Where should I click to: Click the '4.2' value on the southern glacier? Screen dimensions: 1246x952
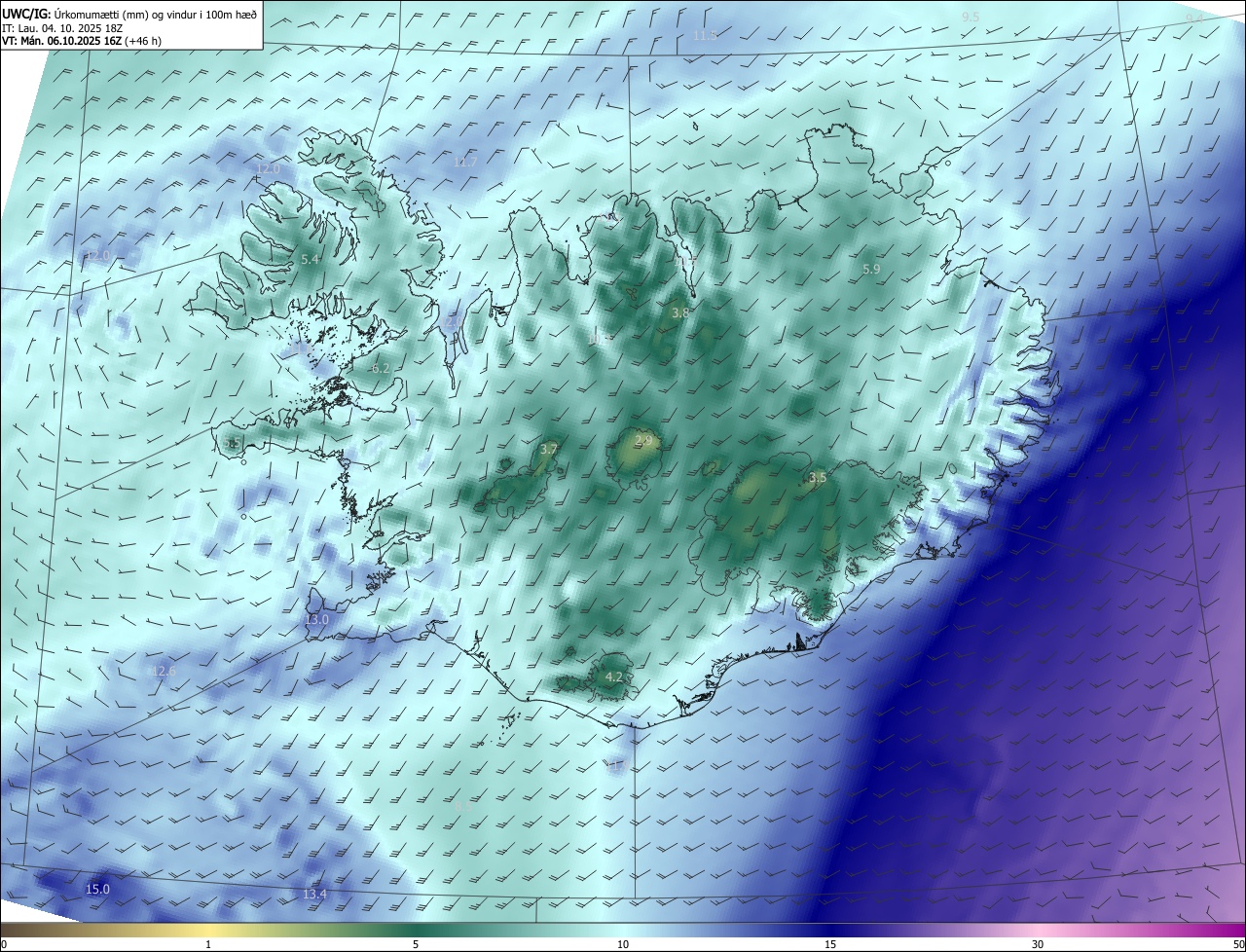[x=614, y=677]
